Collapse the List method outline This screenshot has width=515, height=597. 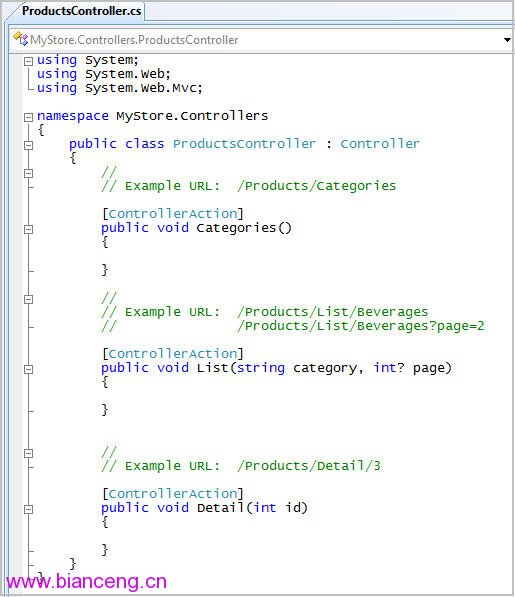(28, 369)
